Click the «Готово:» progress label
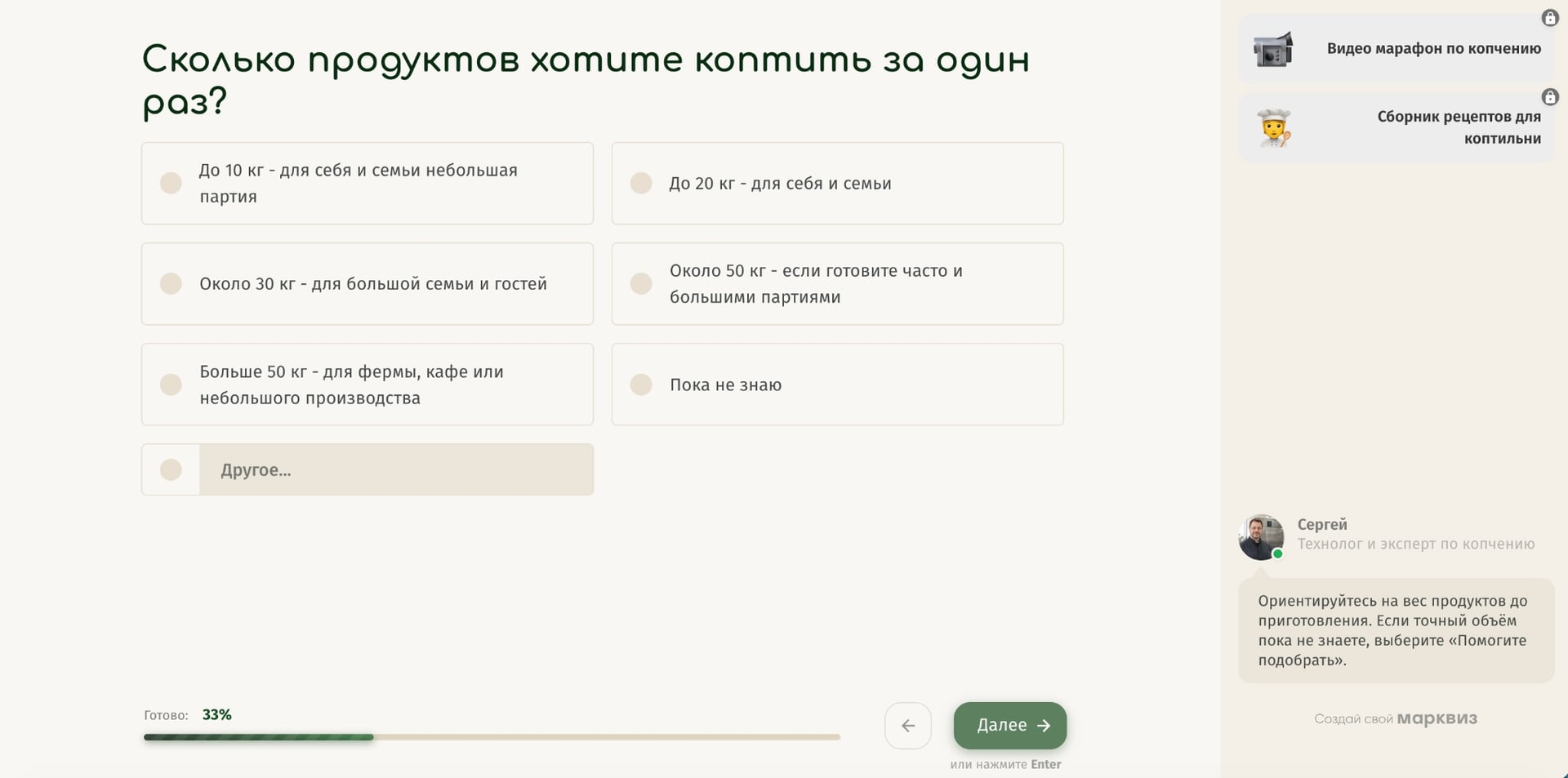Screen dimensions: 1568x778 coord(166,715)
